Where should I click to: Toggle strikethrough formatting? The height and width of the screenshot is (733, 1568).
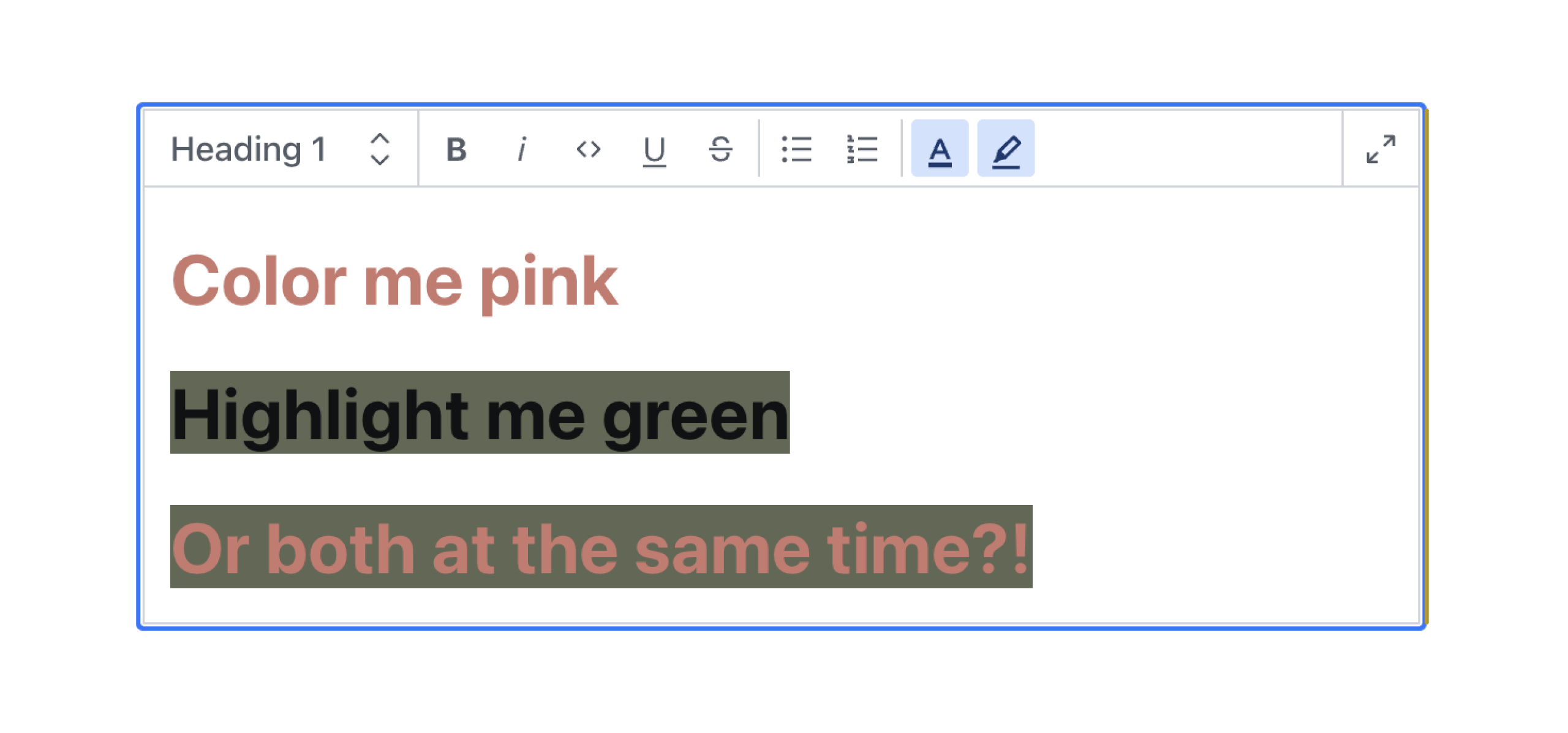[720, 149]
